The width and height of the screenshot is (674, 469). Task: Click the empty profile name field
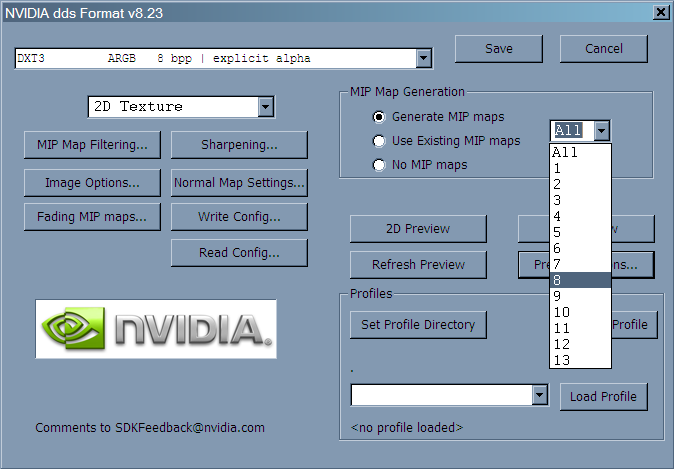442,395
